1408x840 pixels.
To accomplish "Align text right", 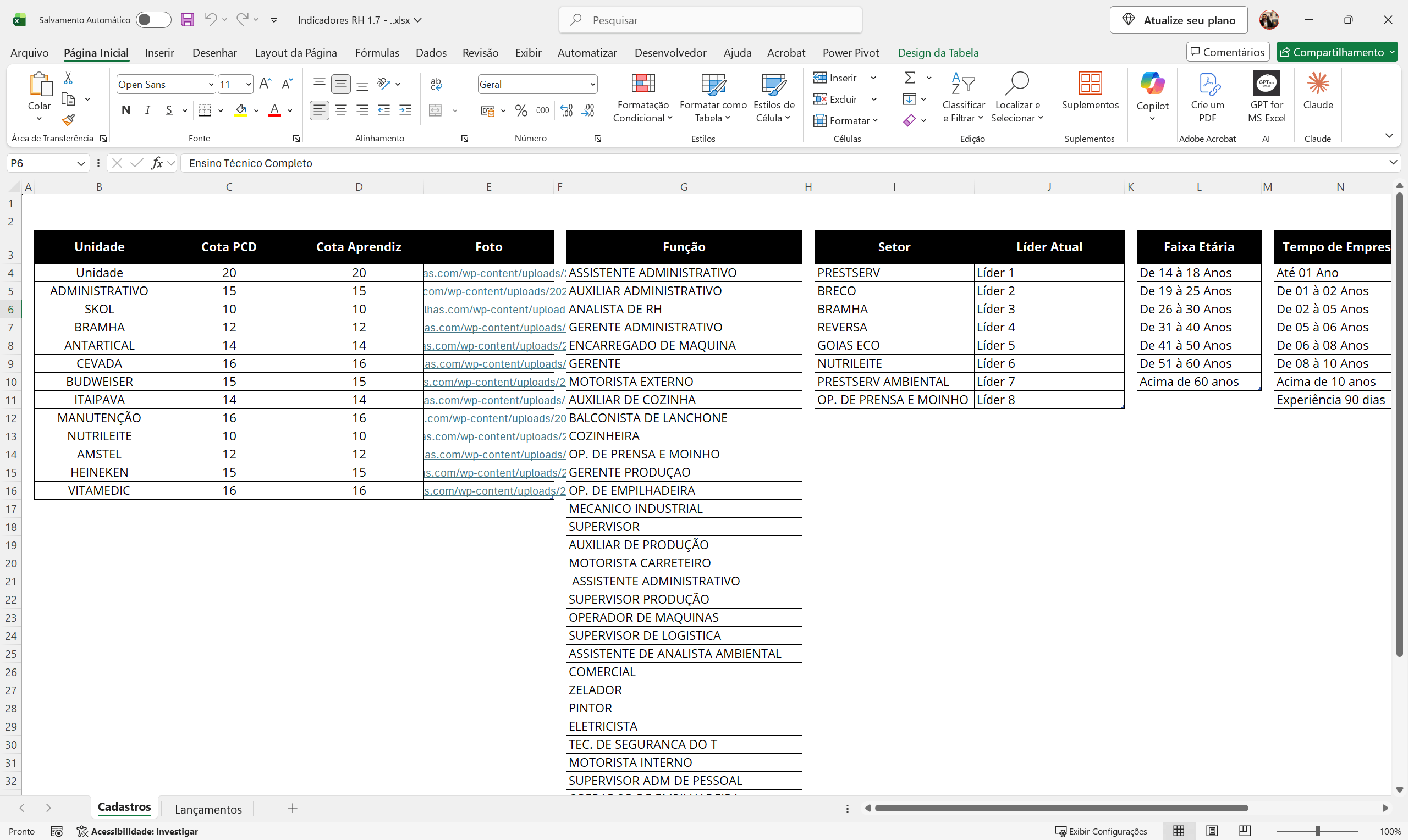I will tap(362, 110).
